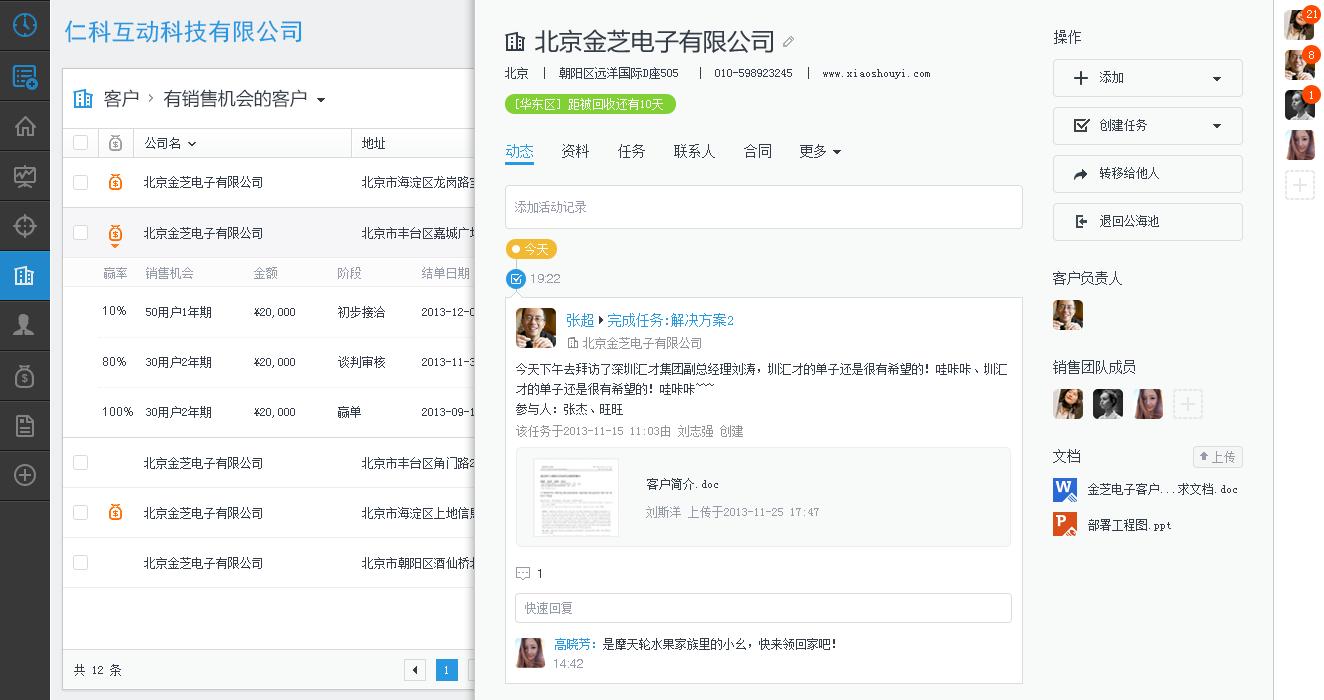Open the home icon in left sidebar
Viewport: 1324px width, 700px height.
[24, 126]
